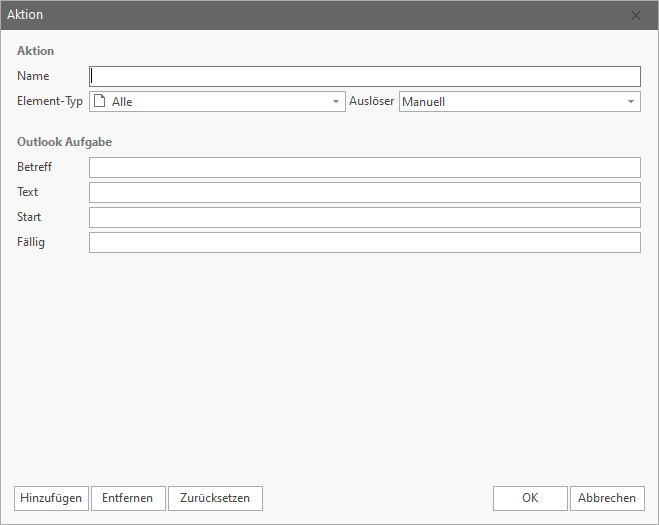Click the Aktion title bar text

click(x=25, y=15)
